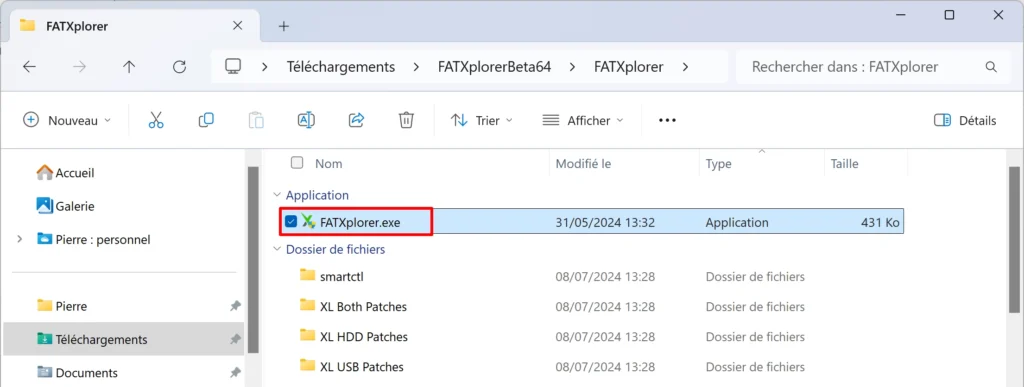1024x387 pixels.
Task: Click the Paste clipboard icon
Action: tap(257, 120)
